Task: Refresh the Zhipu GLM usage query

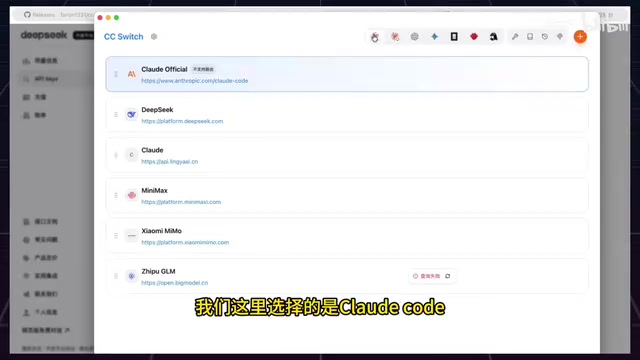Action: [448, 276]
